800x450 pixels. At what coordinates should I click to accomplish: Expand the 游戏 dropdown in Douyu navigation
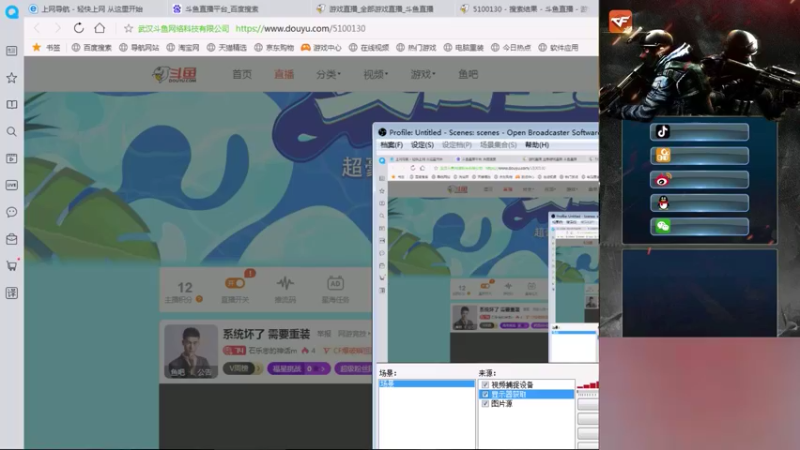(x=423, y=74)
